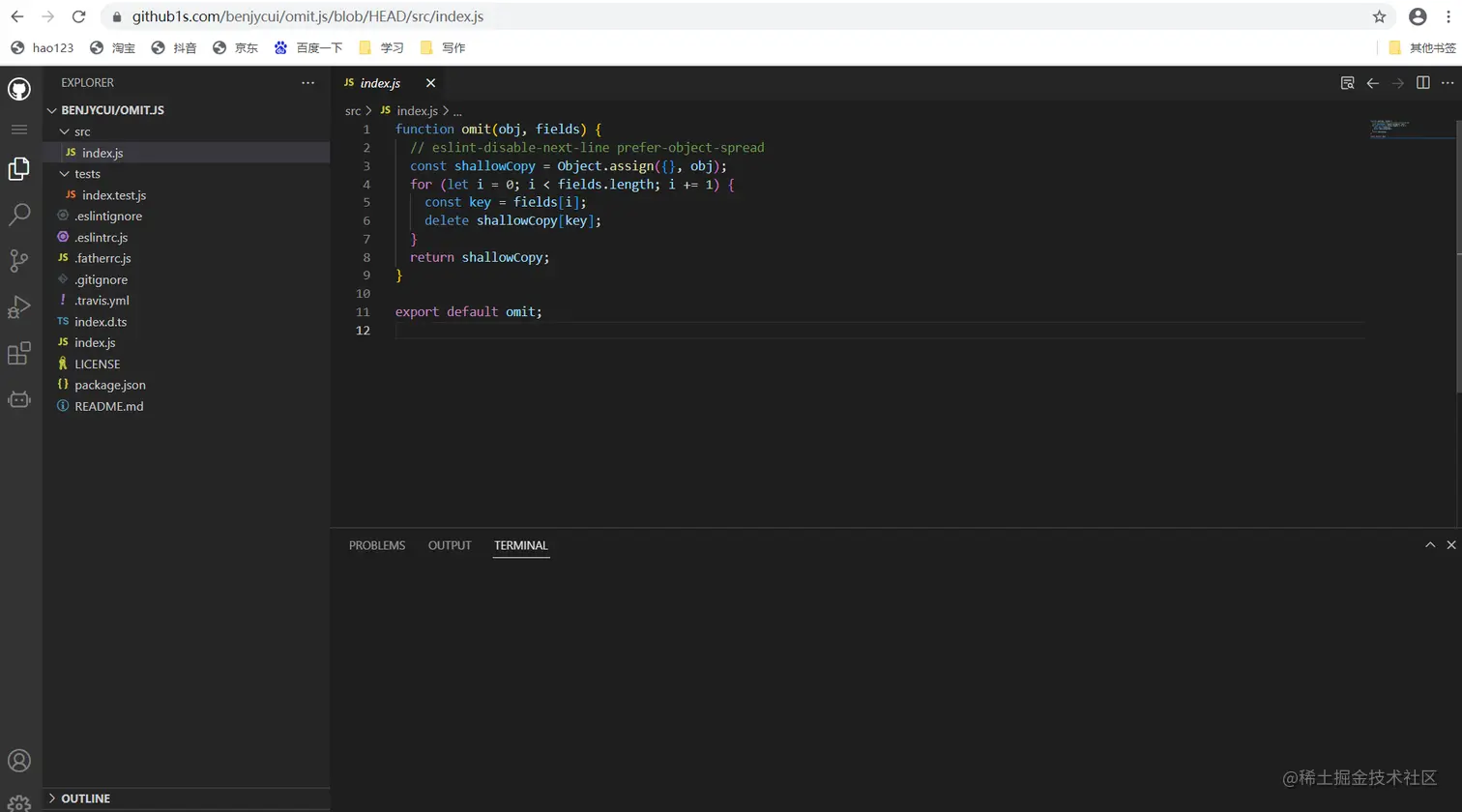
Task: Open 写作 bookmarks folder
Action: click(x=443, y=47)
